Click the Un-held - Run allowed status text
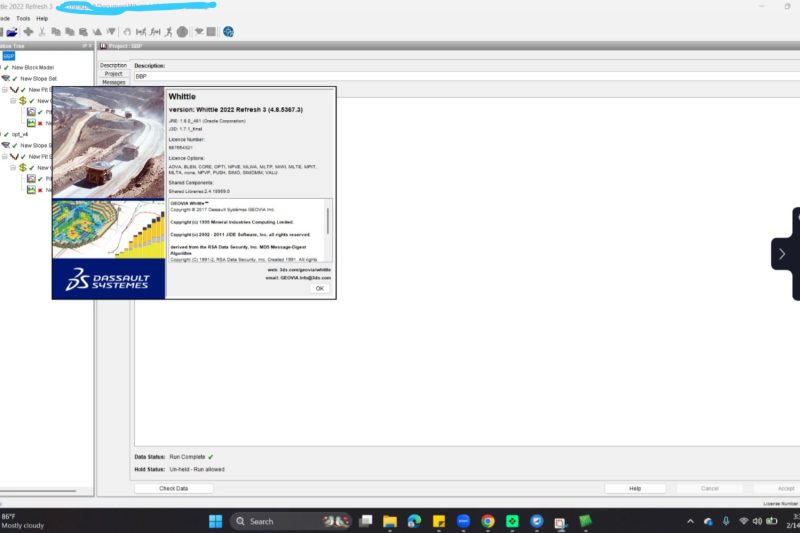Image resolution: width=800 pixels, height=533 pixels. [x=197, y=469]
